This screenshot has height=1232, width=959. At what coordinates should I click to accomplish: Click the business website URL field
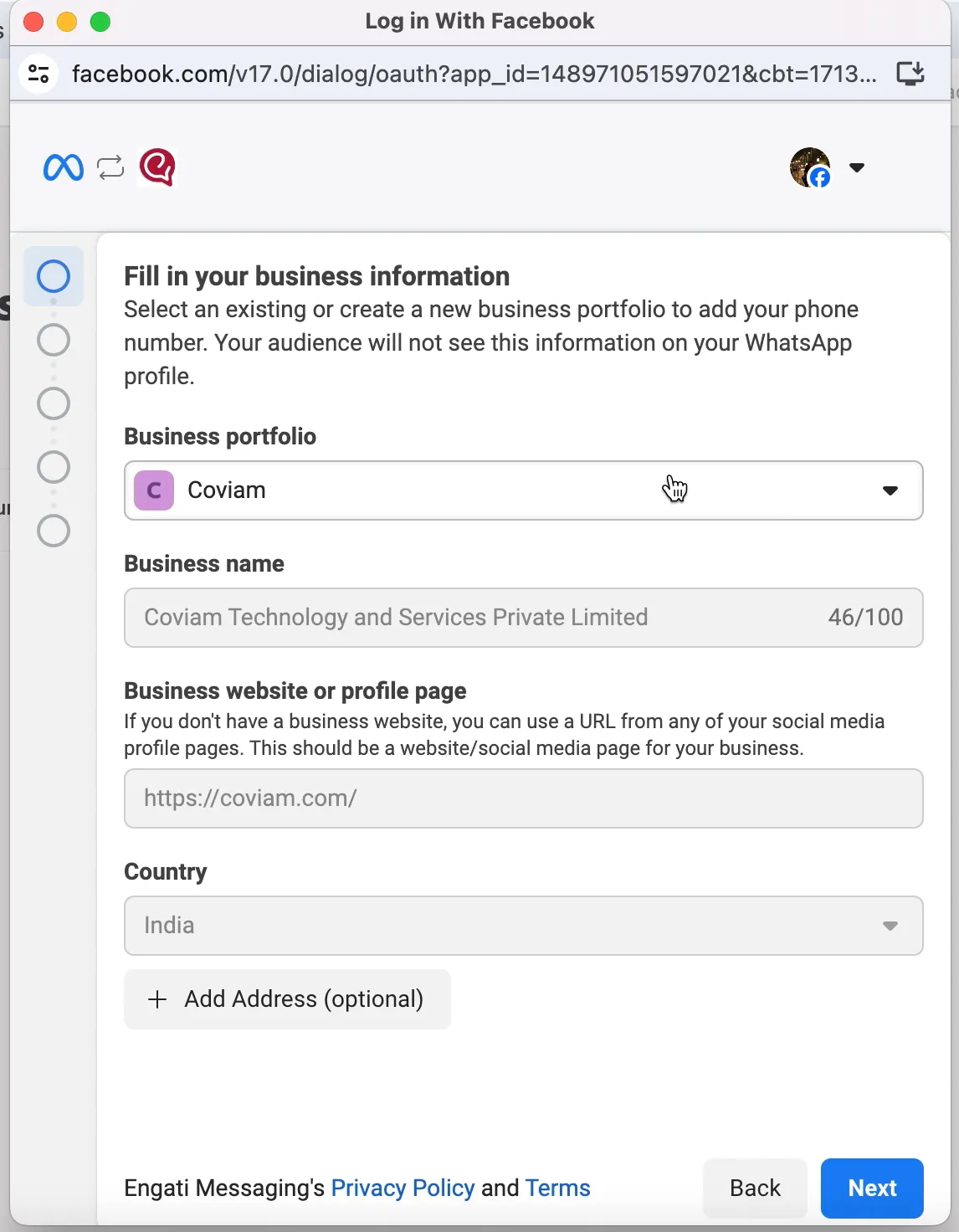pyautogui.click(x=524, y=798)
